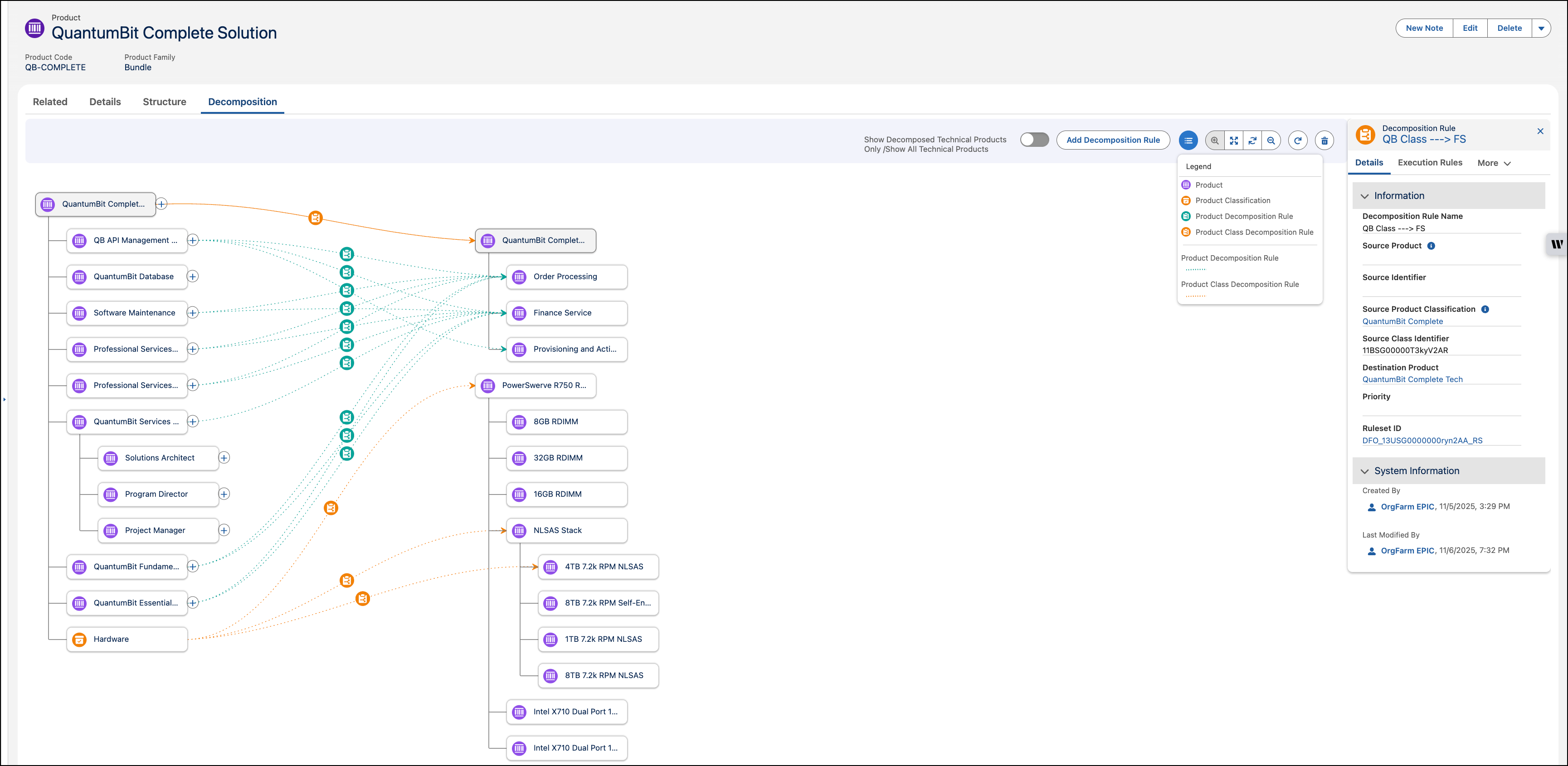Image resolution: width=1568 pixels, height=766 pixels.
Task: Expand the root QuantumBit Complete node plus
Action: (161, 204)
